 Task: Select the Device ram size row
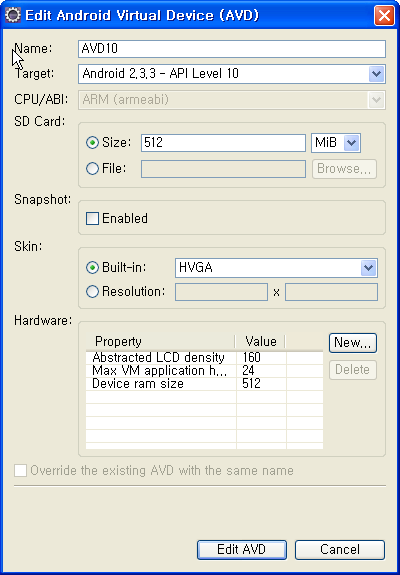pos(204,384)
